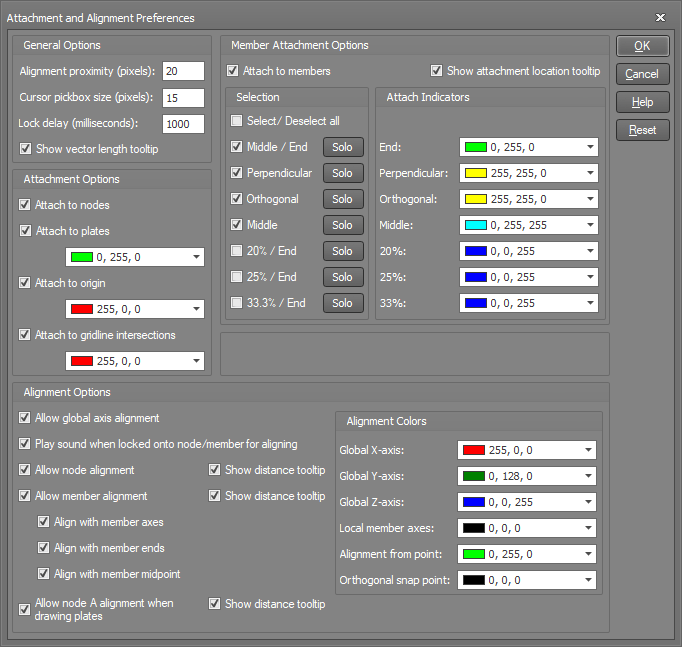Open gridline intersections color dropdown
The width and height of the screenshot is (682, 647).
click(135, 361)
